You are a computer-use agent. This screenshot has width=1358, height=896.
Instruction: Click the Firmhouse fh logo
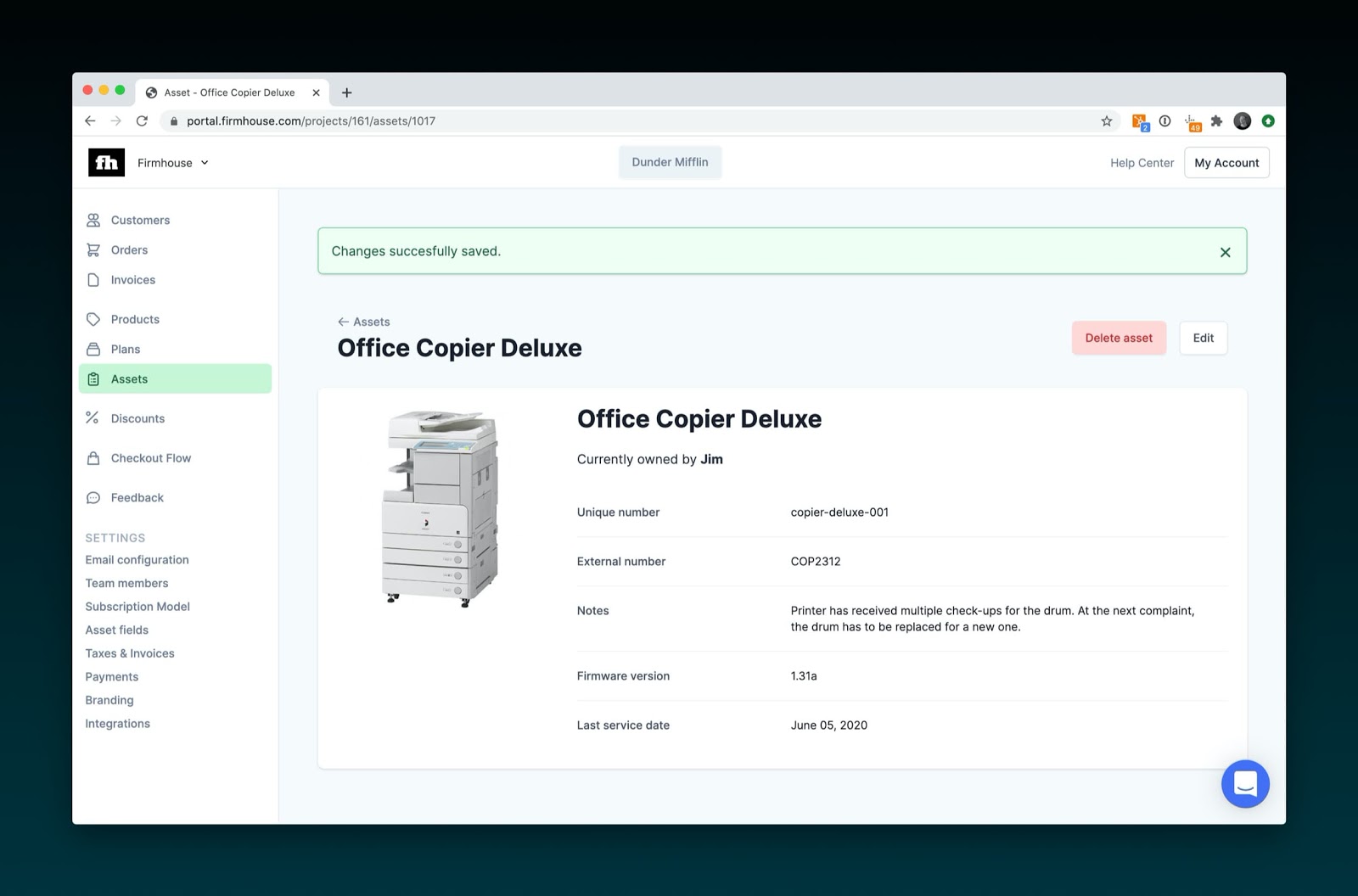pyautogui.click(x=106, y=162)
